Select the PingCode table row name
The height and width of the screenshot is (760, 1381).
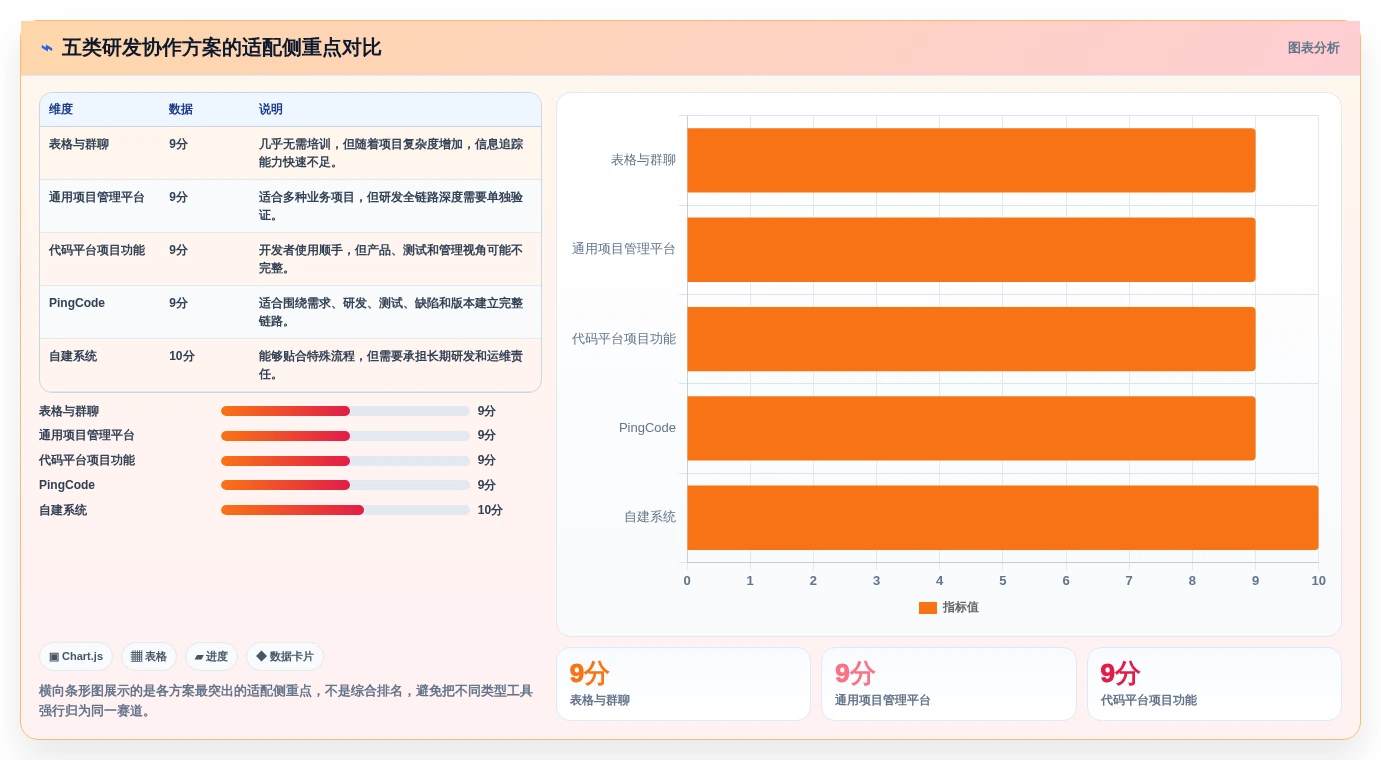[x=77, y=303]
